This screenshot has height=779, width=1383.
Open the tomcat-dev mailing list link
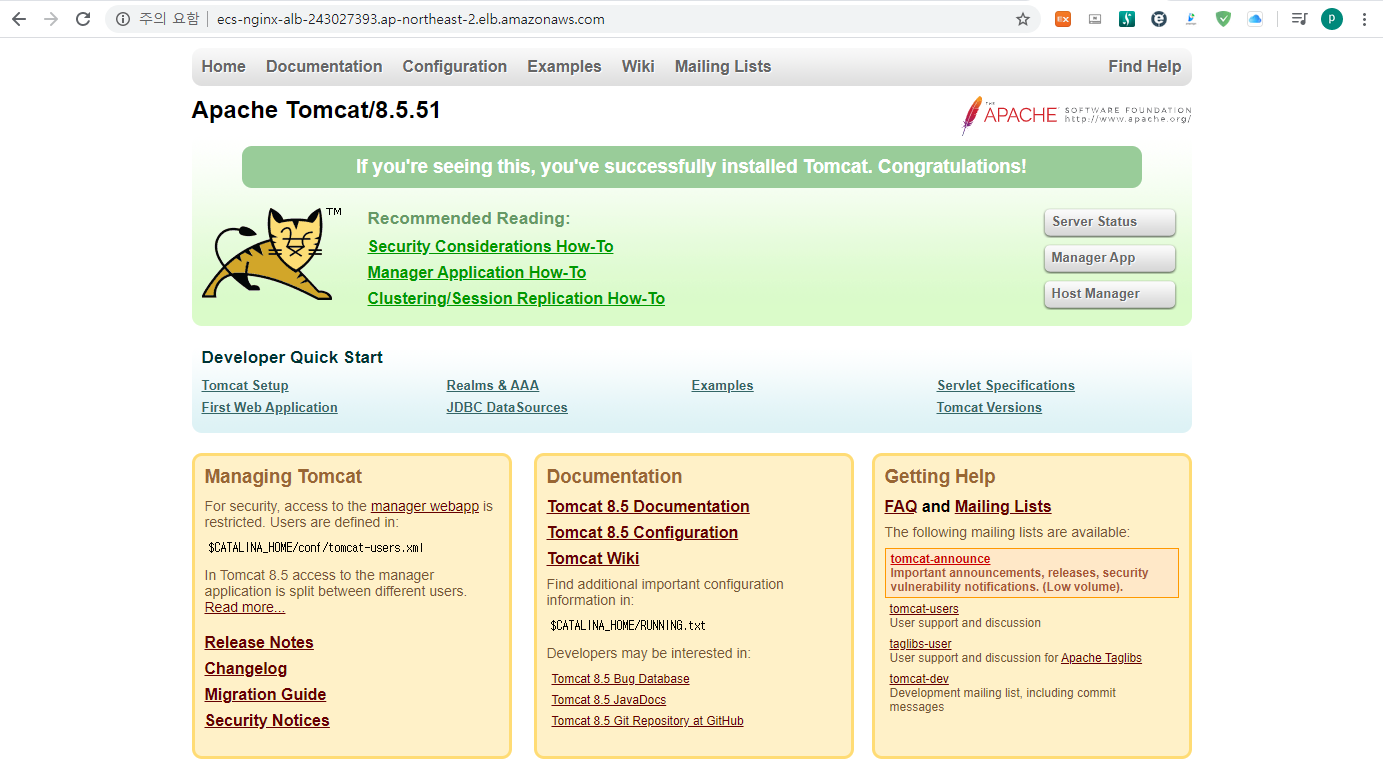coord(919,679)
